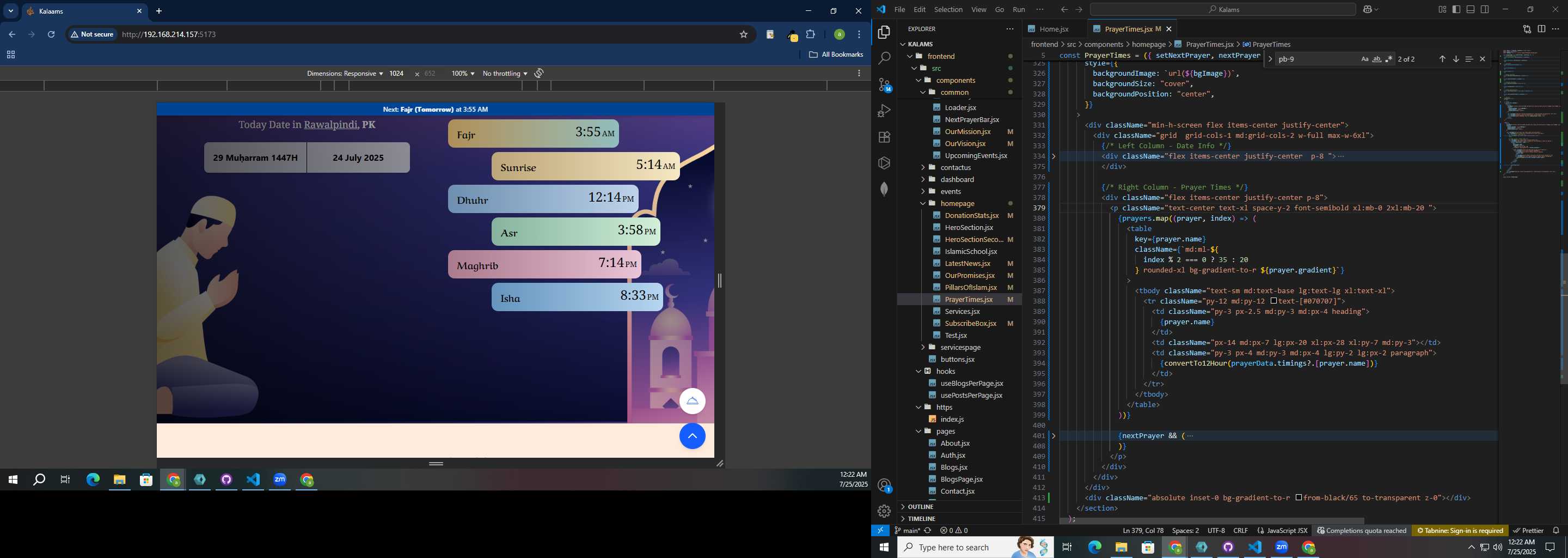Open Source Control icon with 14 badge

tap(884, 84)
